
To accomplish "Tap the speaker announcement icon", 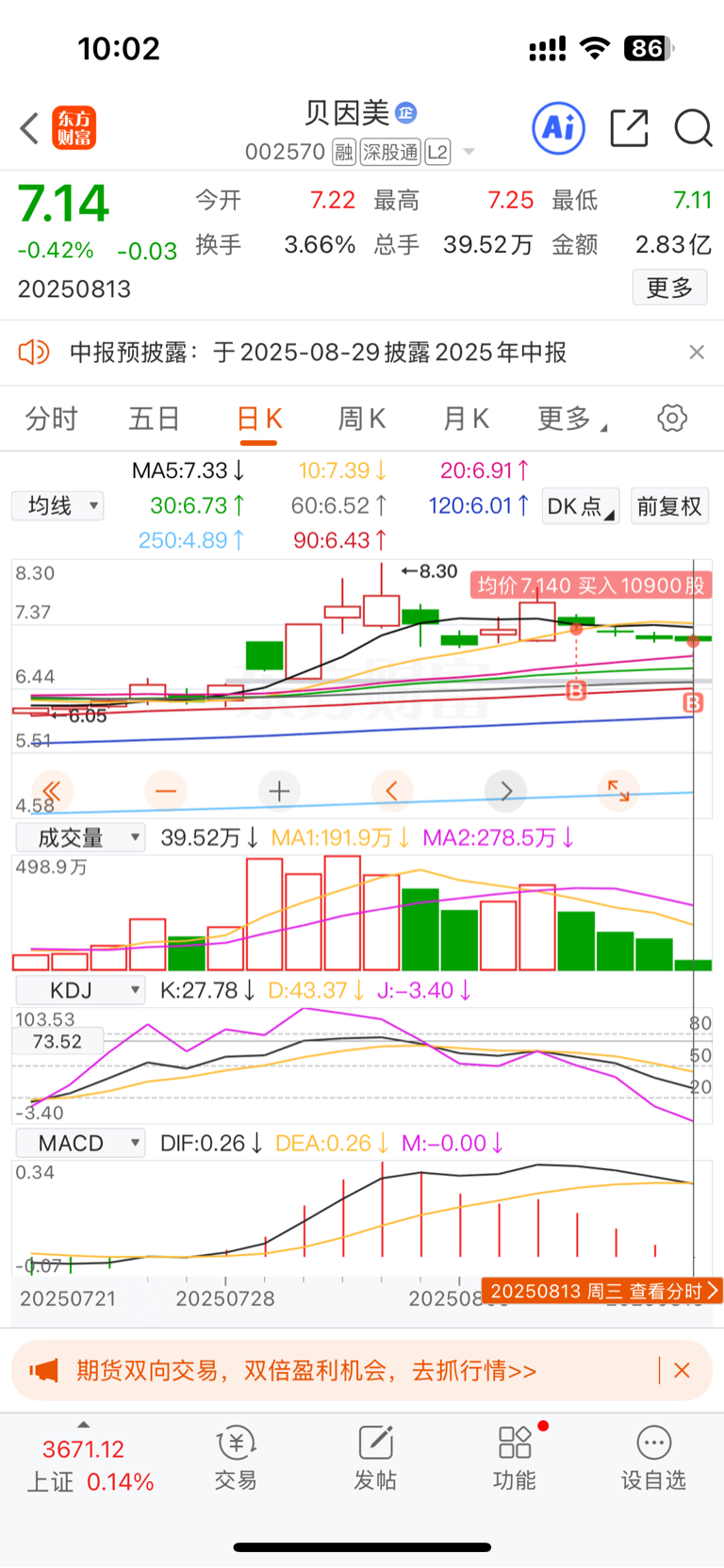I will (33, 353).
